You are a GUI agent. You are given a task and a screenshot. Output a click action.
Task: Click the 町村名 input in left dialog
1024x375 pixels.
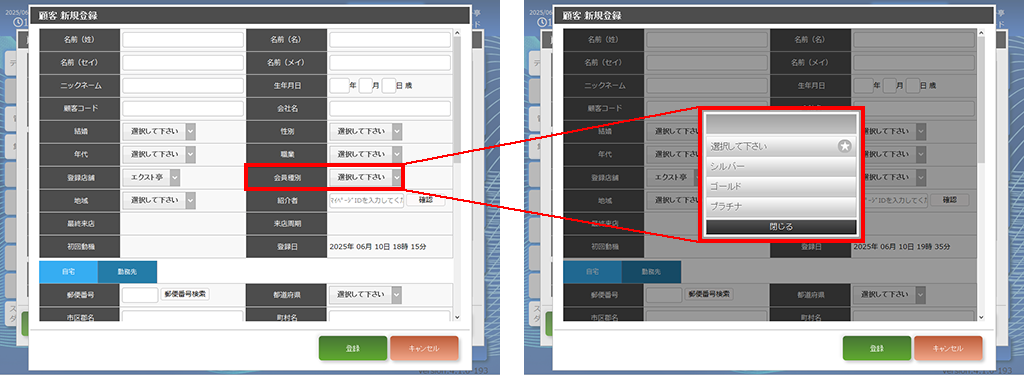(x=390, y=316)
